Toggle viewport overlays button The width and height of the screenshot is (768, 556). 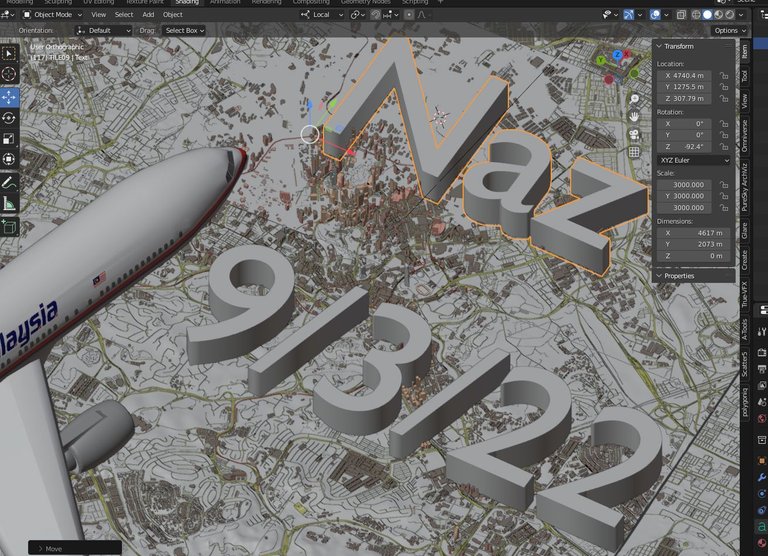[655, 15]
